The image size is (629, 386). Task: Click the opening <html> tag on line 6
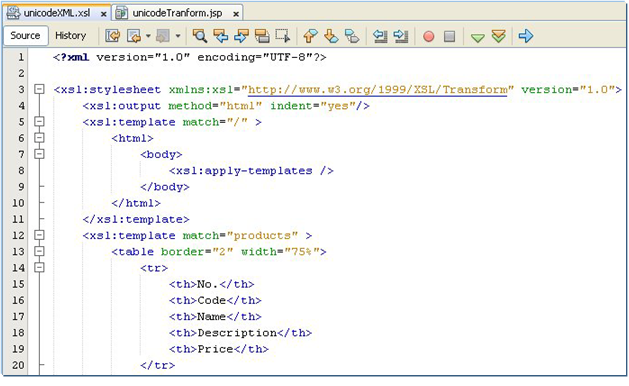pyautogui.click(x=132, y=138)
